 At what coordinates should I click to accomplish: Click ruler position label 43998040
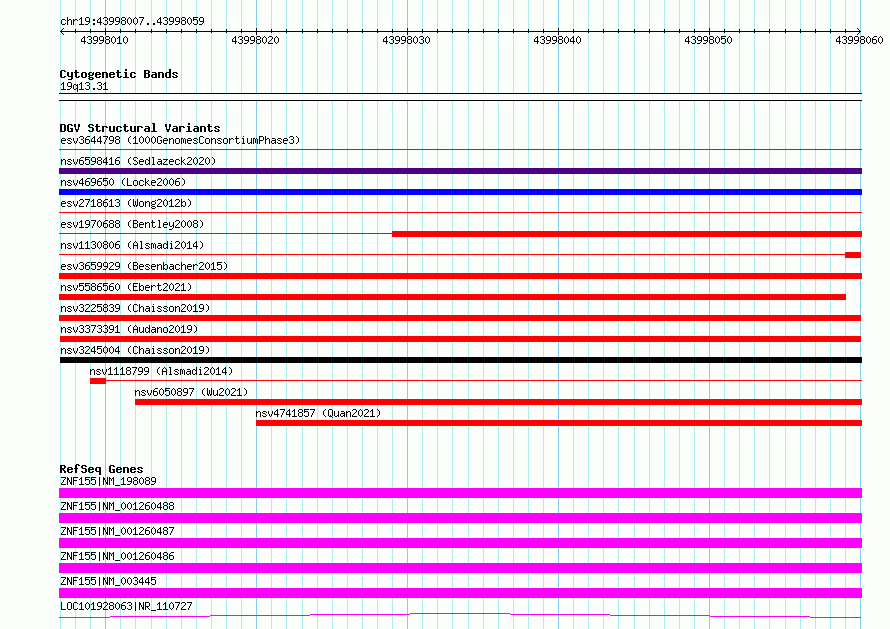557,40
